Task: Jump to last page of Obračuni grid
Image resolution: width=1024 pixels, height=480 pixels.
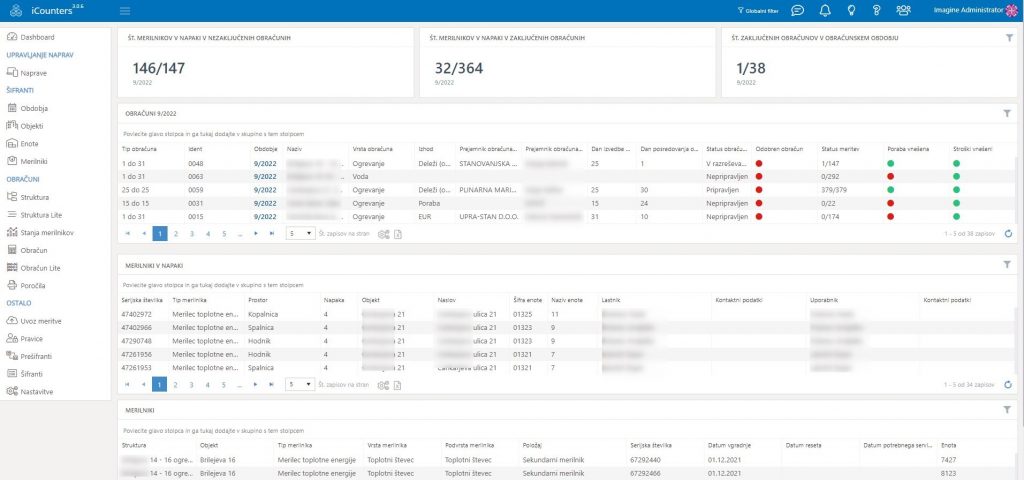Action: [x=272, y=234]
